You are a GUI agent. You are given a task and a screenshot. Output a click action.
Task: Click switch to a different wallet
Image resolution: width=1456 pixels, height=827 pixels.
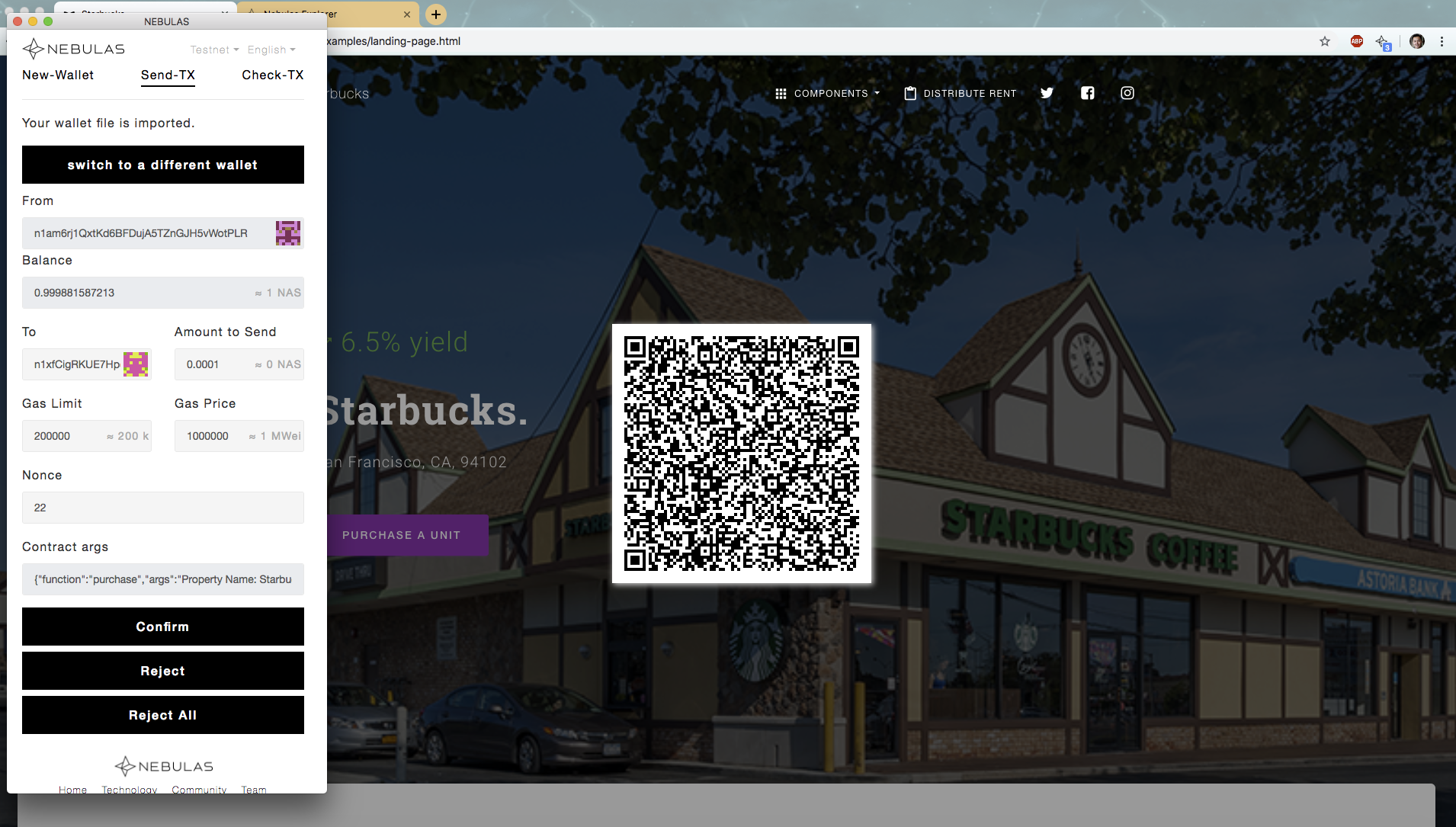[163, 165]
